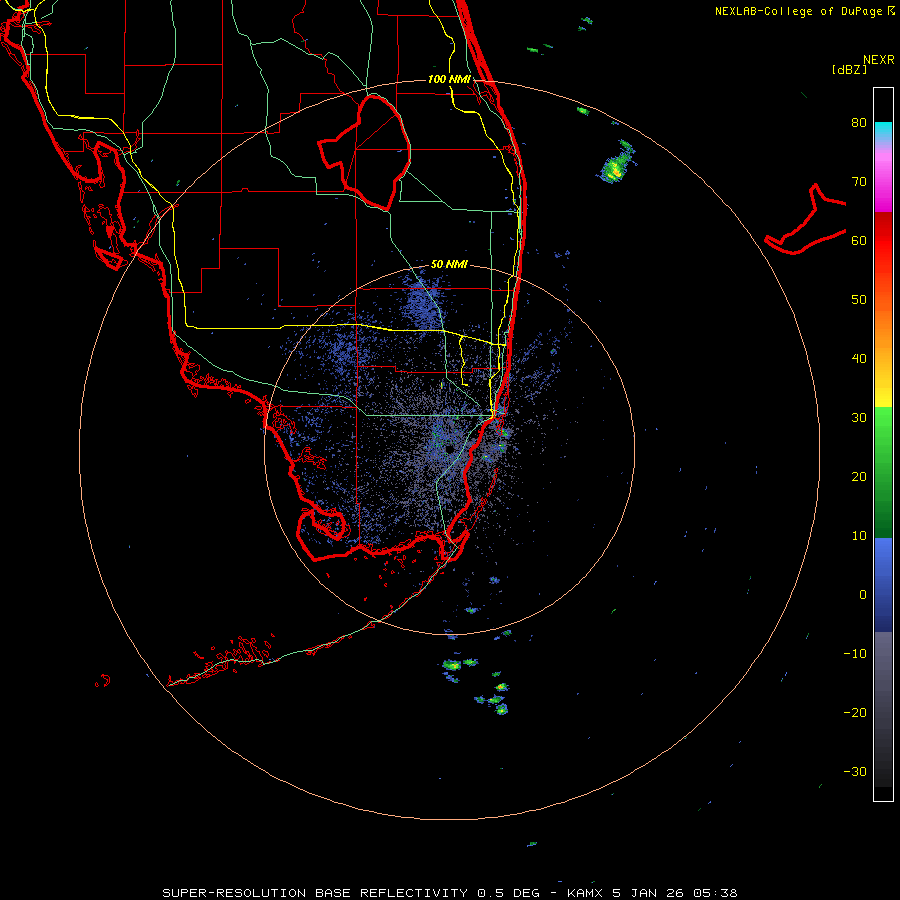Click the 60 dBZ value on the scale

(859, 240)
